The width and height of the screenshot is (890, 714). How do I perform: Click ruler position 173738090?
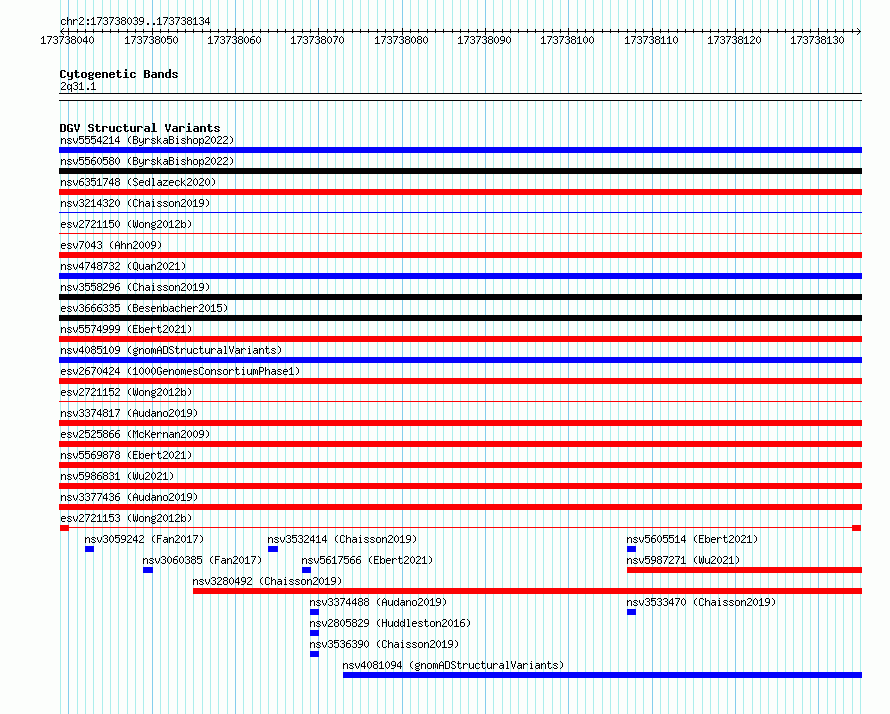(x=484, y=40)
